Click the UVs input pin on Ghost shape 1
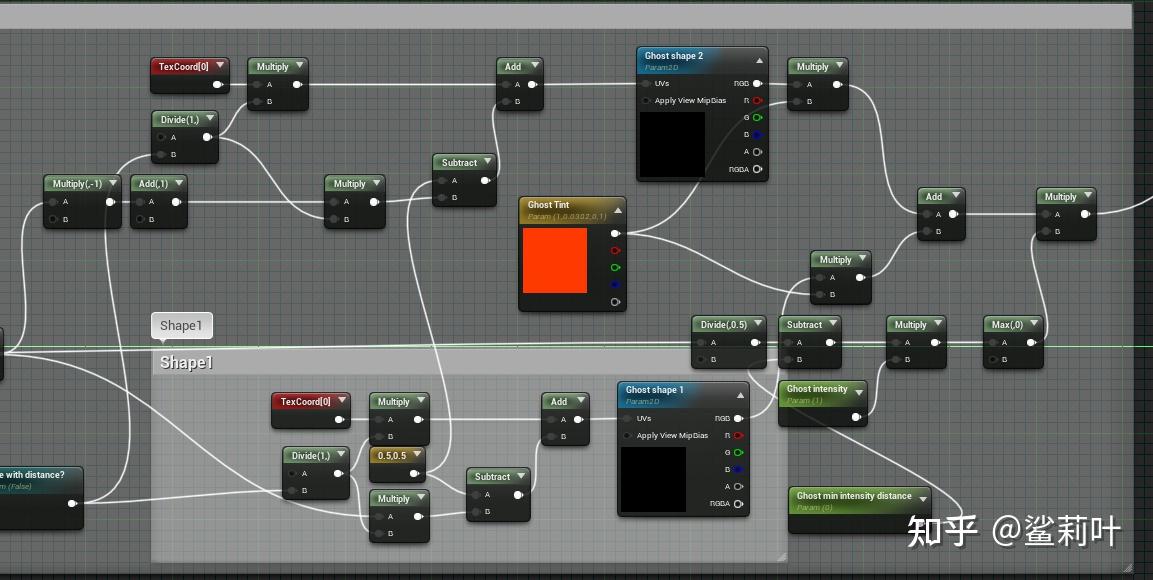This screenshot has height=580, width=1153. pyautogui.click(x=626, y=419)
